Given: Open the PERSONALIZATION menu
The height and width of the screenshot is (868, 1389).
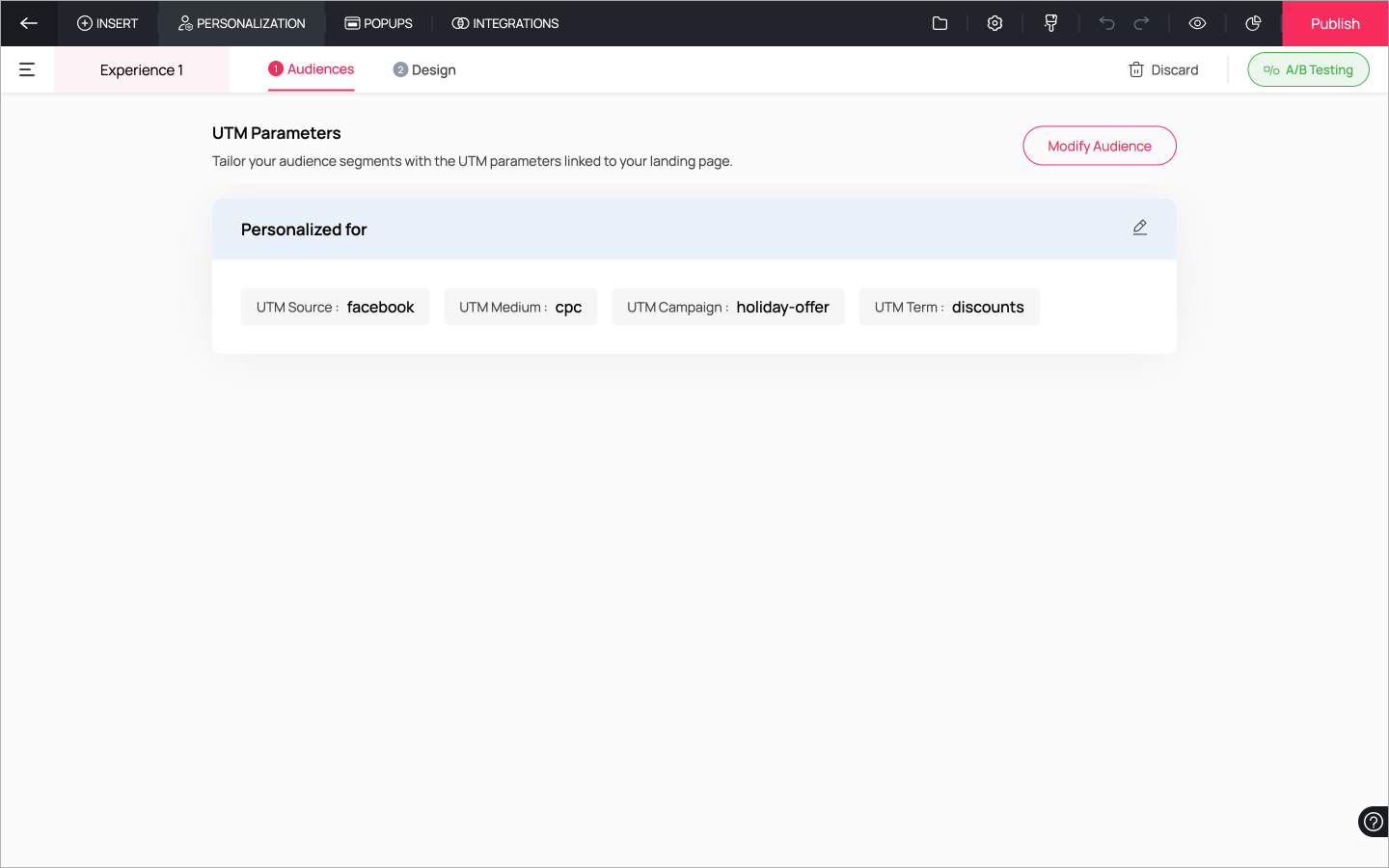Looking at the screenshot, I should [241, 23].
